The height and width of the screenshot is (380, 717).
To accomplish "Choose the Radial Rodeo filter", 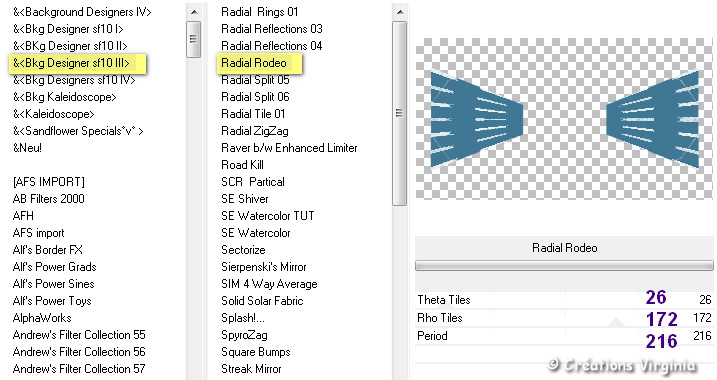I will pyautogui.click(x=254, y=63).
